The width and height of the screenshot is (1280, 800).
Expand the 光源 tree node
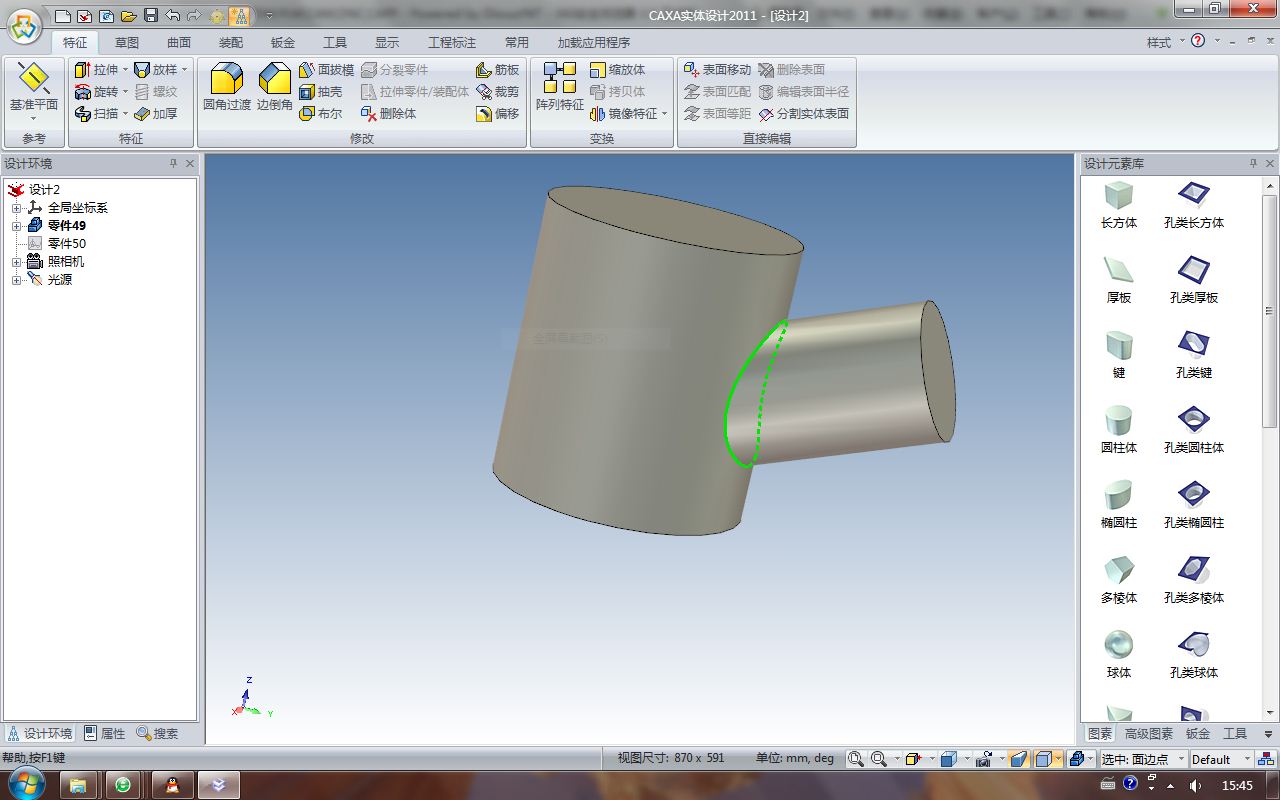click(16, 280)
